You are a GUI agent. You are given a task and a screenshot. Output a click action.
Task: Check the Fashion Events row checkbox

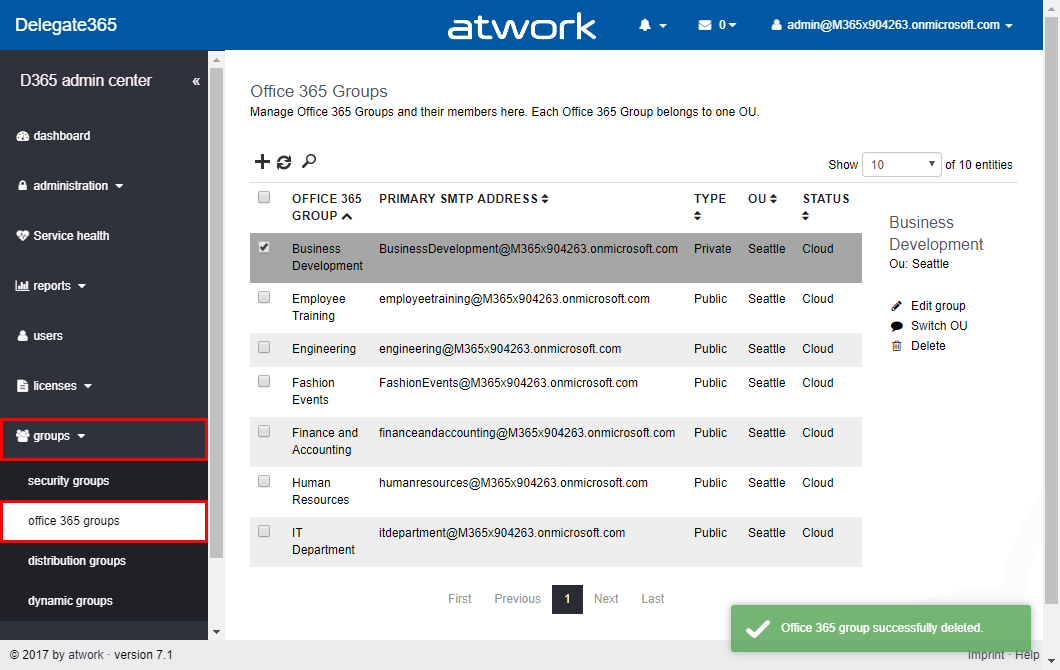pyautogui.click(x=264, y=381)
